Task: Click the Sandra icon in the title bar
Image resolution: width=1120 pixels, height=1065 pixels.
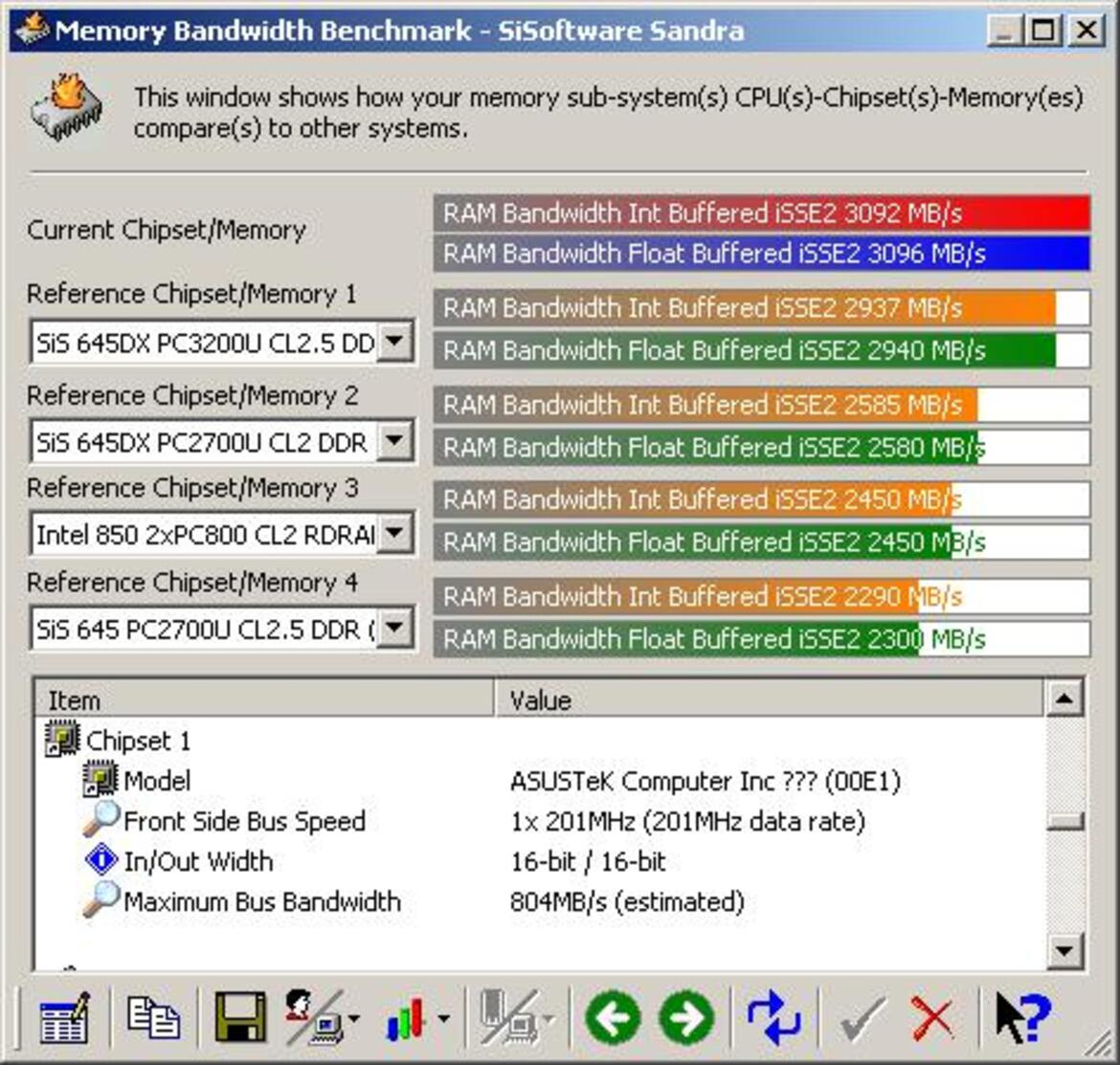Action: pyautogui.click(x=33, y=29)
